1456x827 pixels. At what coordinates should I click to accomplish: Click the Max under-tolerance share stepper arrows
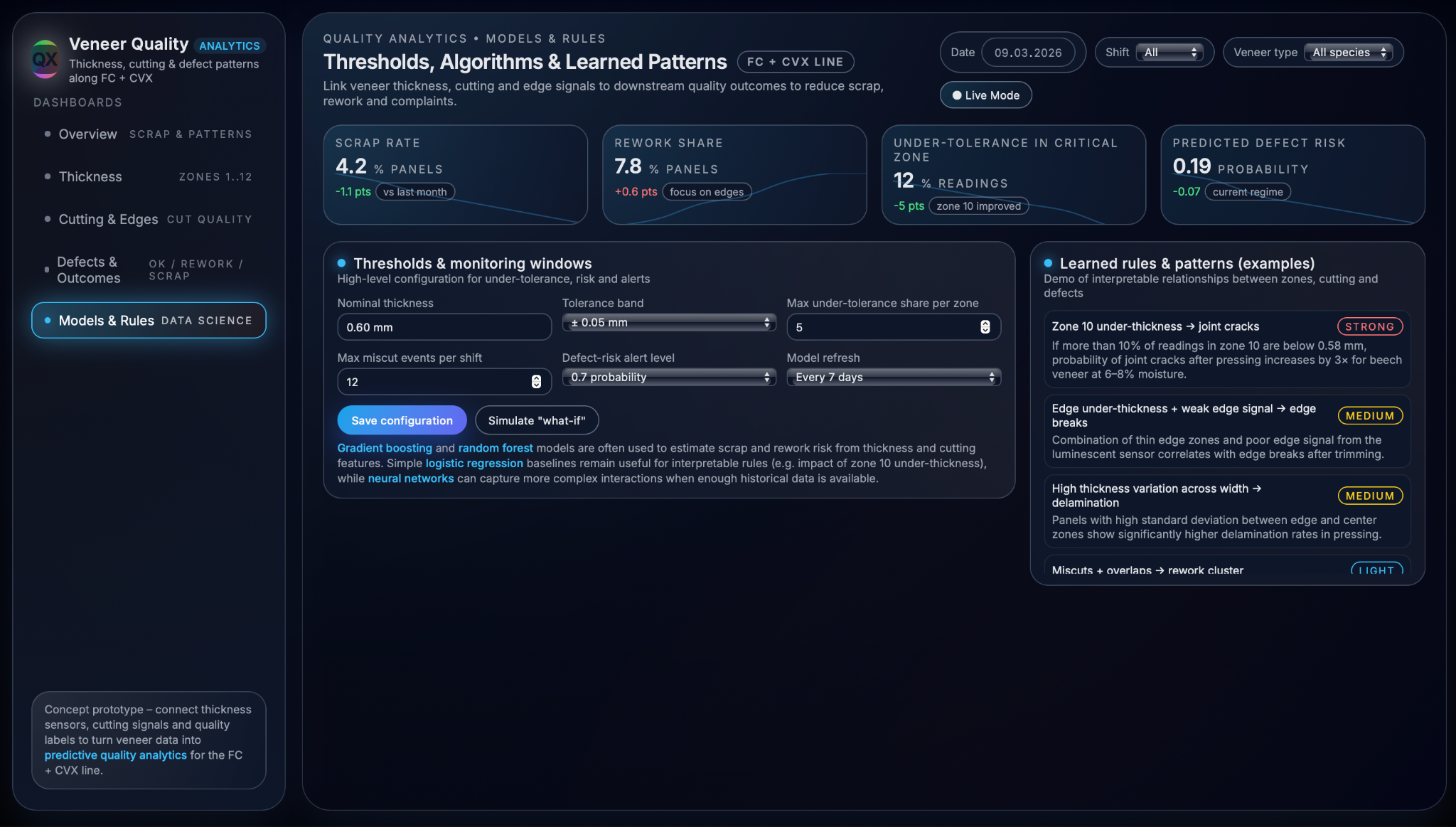(x=985, y=327)
